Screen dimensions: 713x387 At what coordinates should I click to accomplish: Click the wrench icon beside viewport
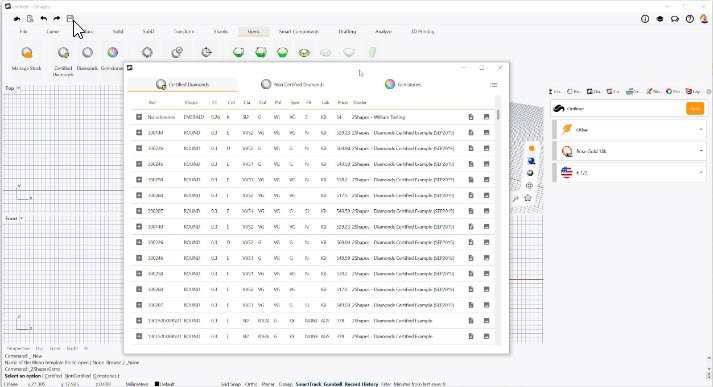[x=516, y=199]
